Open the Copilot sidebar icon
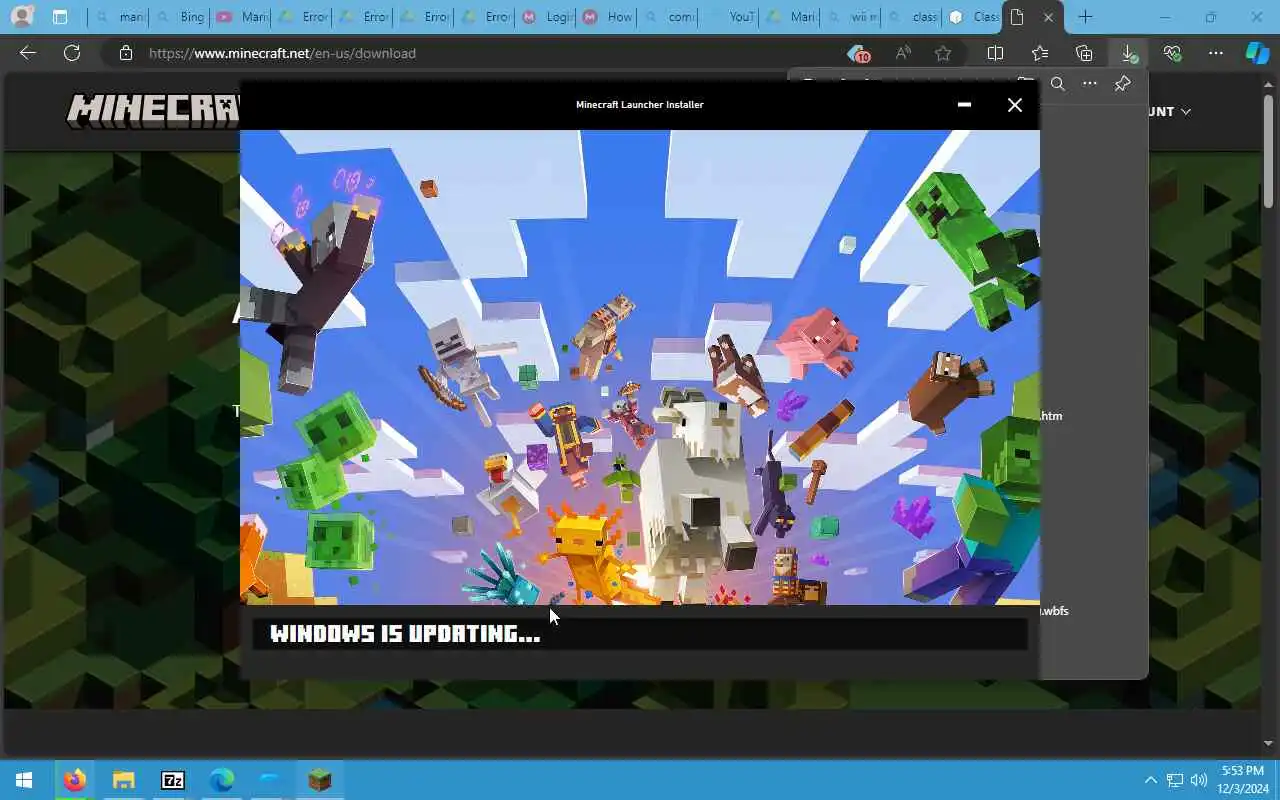 pyautogui.click(x=1257, y=53)
